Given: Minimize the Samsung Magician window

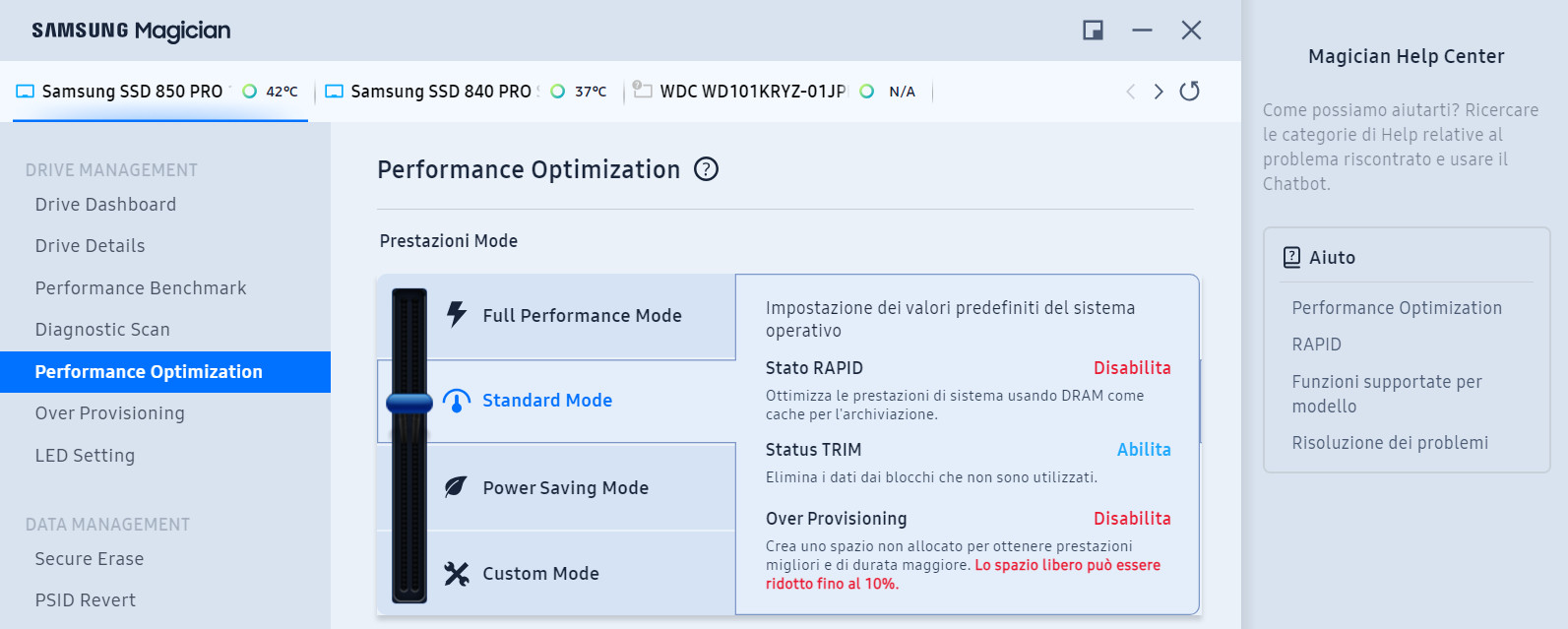Looking at the screenshot, I should coord(1142,31).
